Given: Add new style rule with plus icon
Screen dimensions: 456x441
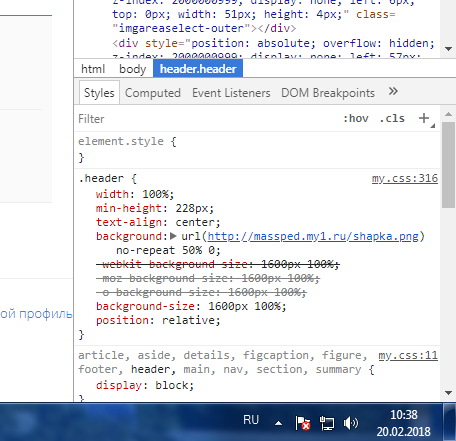Looking at the screenshot, I should (424, 118).
